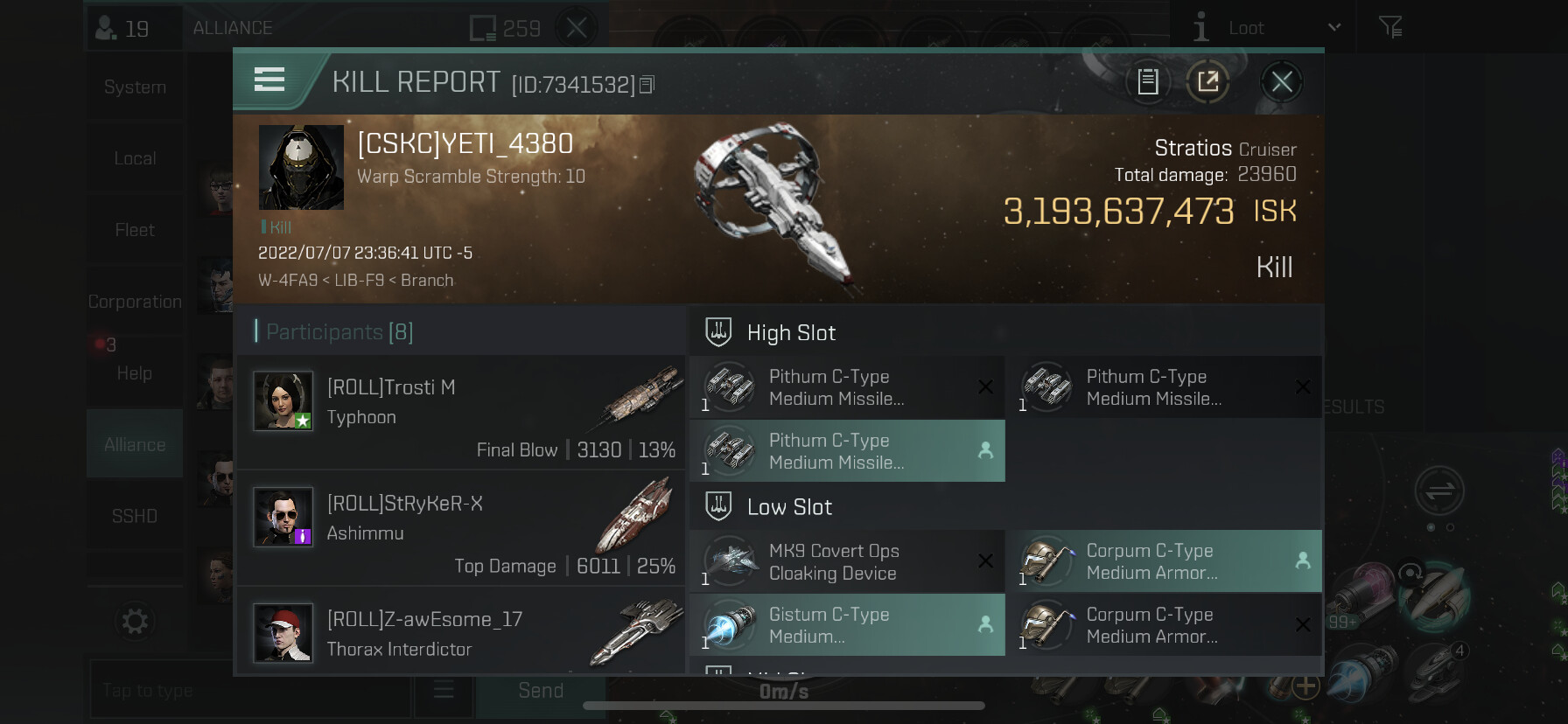Collapse the Low Slot section
Screen dimensions: 1568x724
[x=789, y=507]
